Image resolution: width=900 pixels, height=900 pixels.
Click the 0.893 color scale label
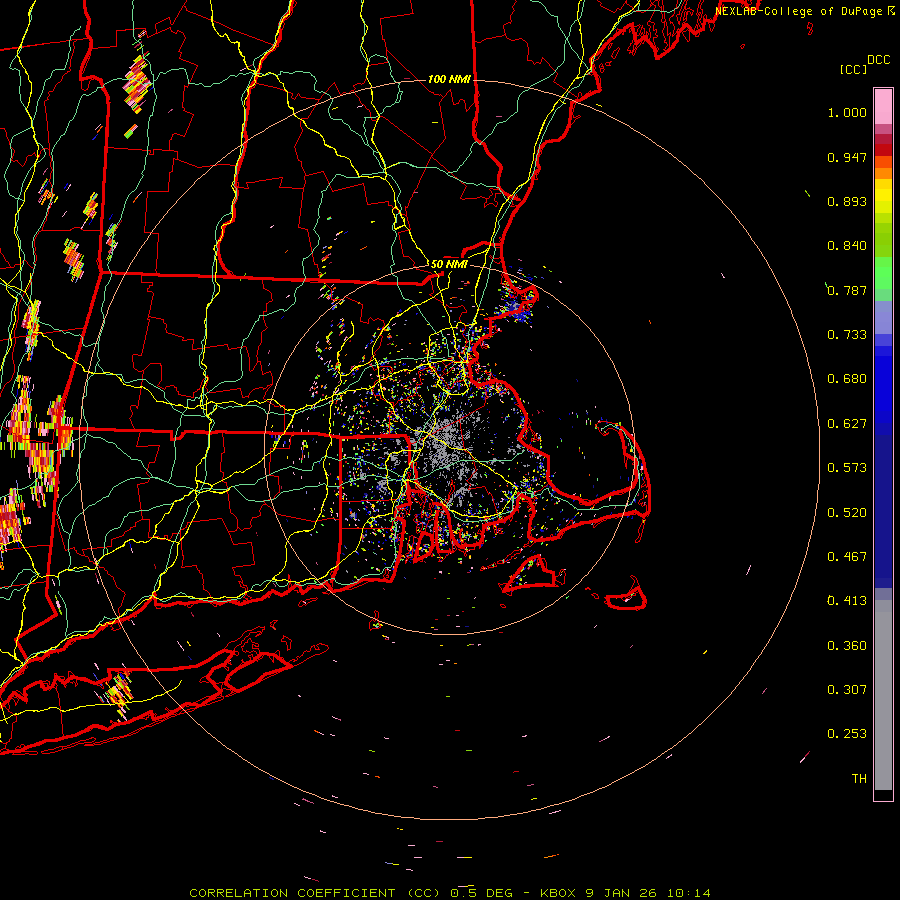point(847,201)
